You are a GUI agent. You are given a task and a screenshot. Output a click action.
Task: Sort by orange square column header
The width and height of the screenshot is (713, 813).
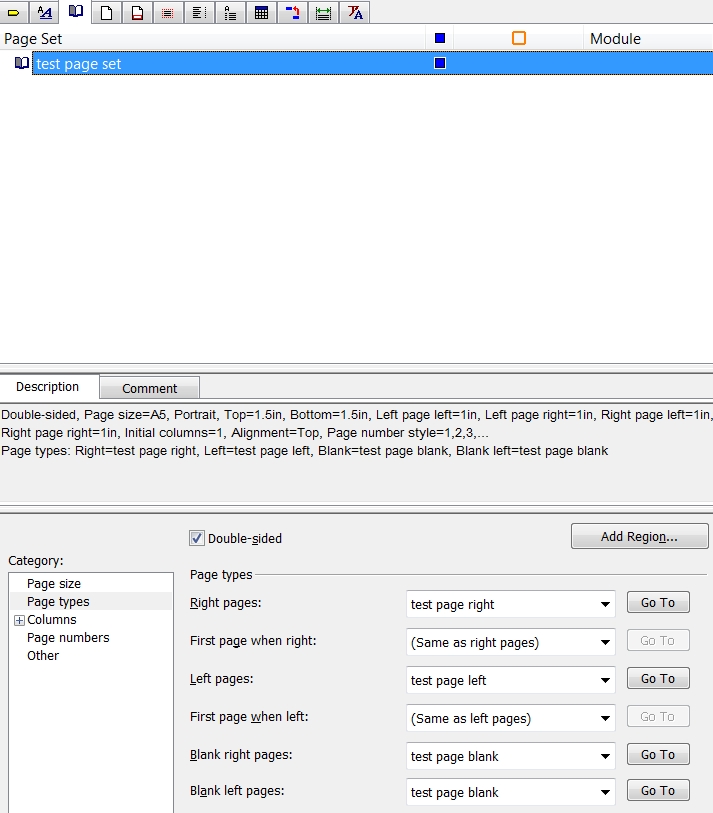point(519,38)
